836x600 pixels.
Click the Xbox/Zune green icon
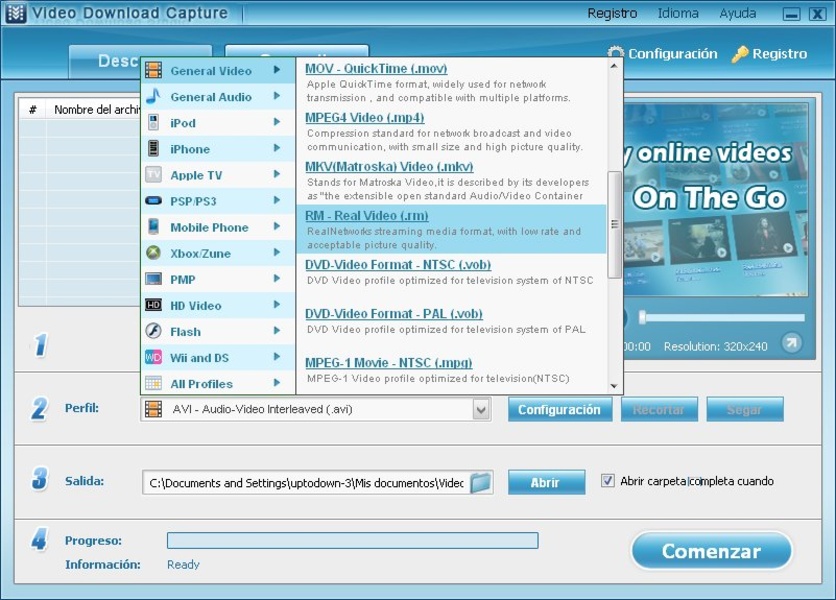(154, 253)
